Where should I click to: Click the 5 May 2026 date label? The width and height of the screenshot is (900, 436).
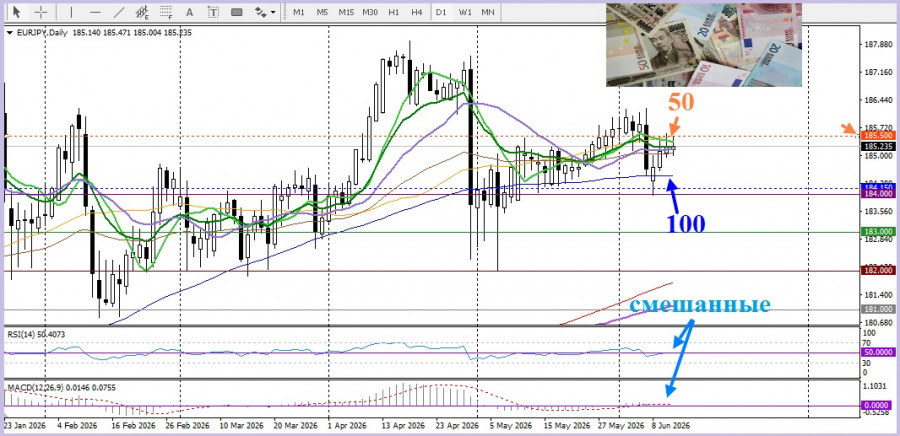(511, 426)
